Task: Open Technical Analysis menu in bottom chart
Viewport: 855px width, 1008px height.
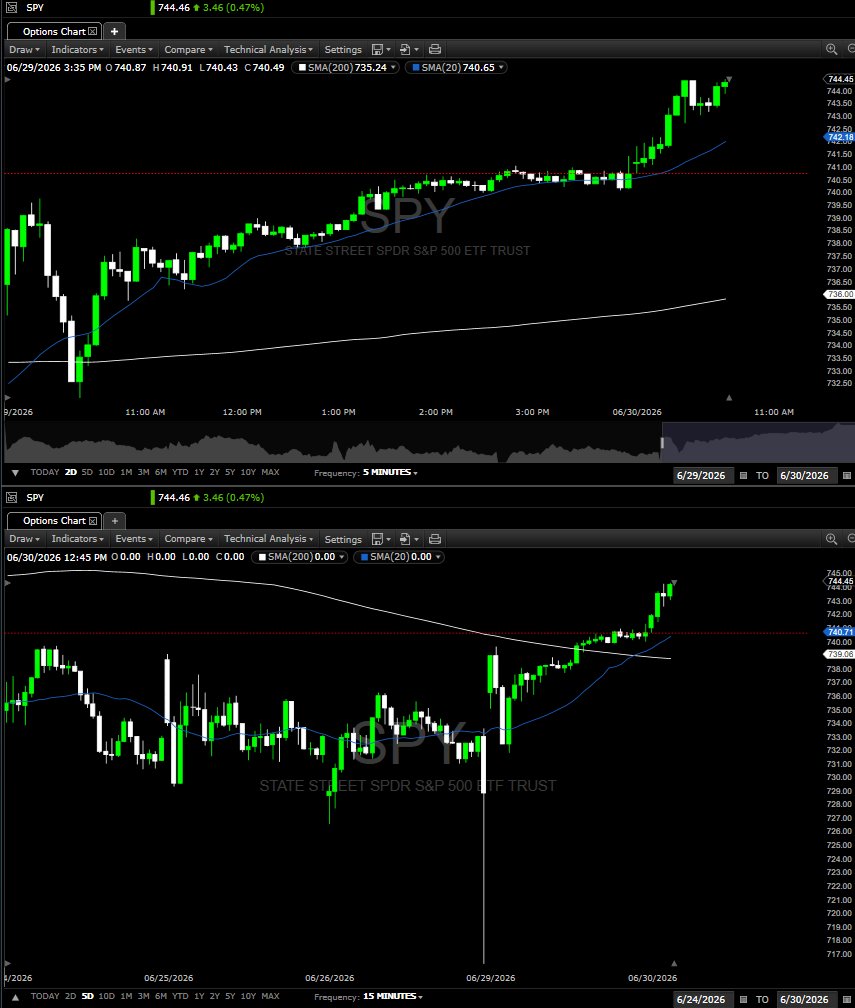Action: click(x=268, y=539)
